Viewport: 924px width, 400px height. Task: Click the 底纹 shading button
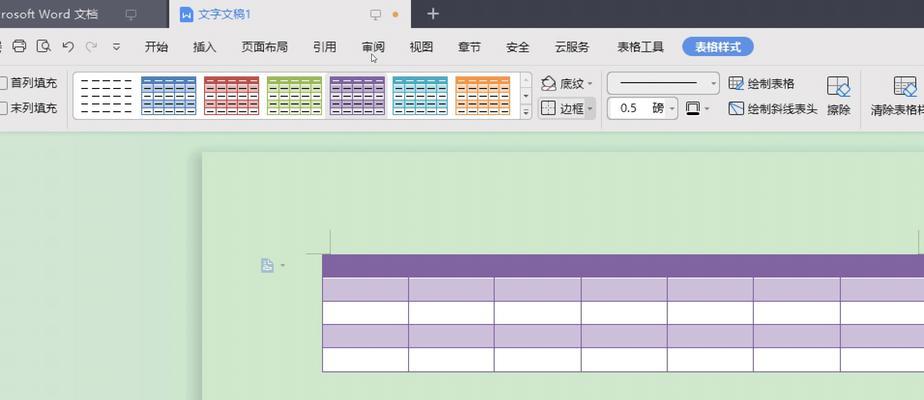click(x=562, y=84)
